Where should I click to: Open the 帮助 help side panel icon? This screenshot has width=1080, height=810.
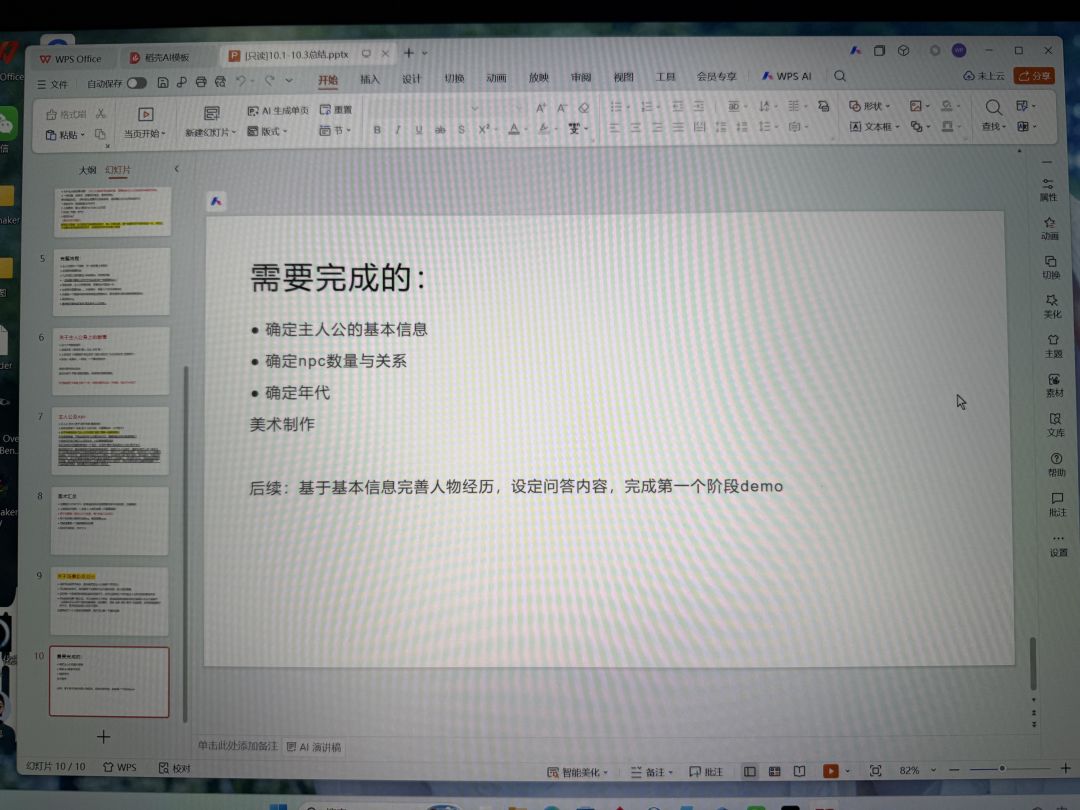[1057, 465]
